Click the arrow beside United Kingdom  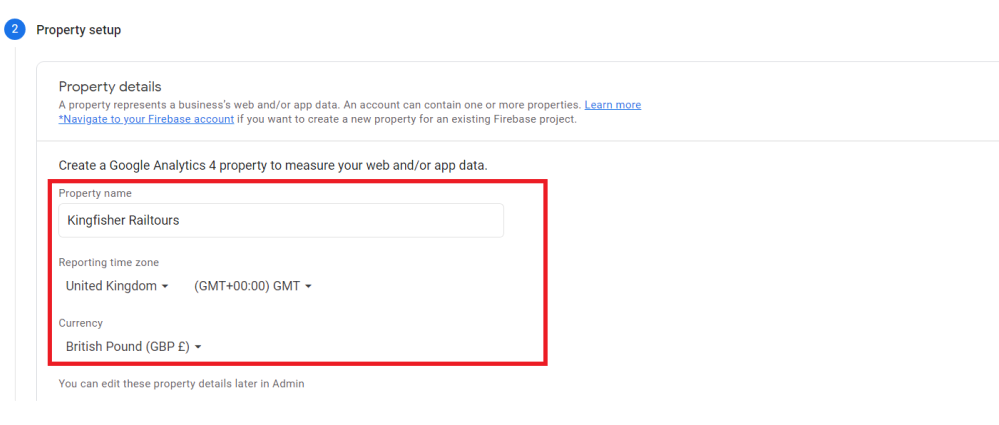pyautogui.click(x=164, y=287)
